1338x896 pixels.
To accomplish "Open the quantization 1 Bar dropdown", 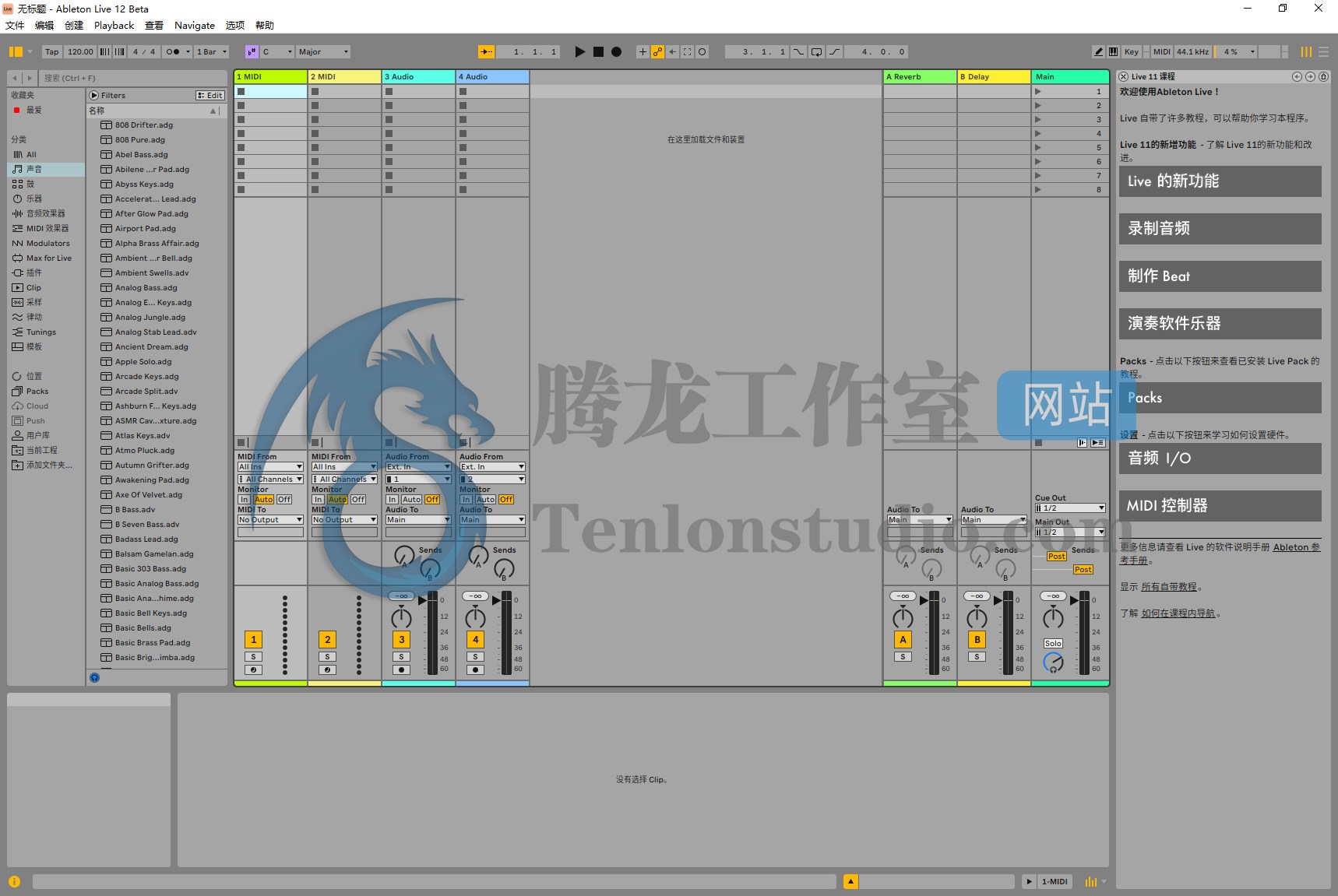I will (x=212, y=52).
